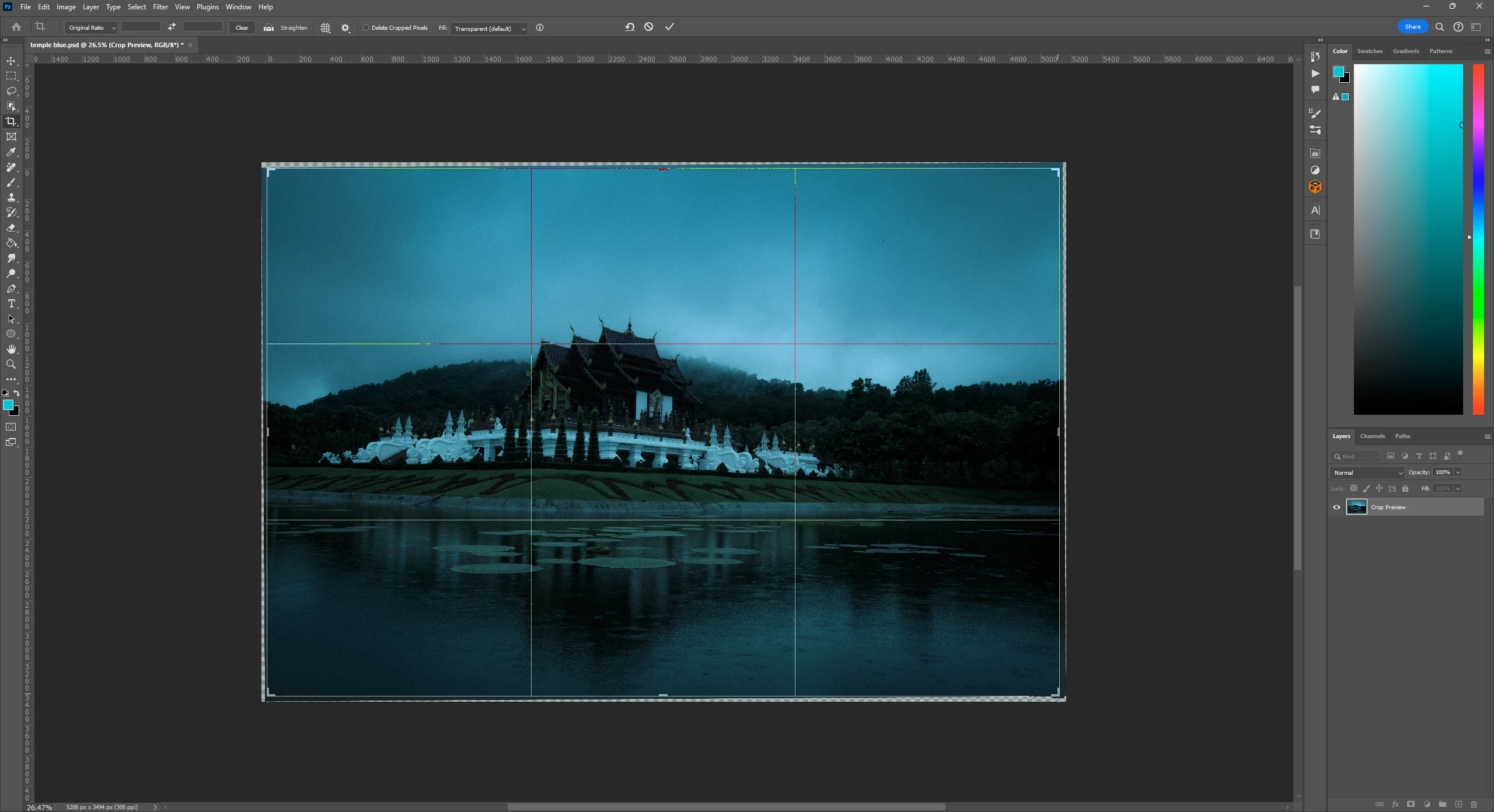Expand the Fill Transparent (default) dropdown
1494x812 pixels.
489,29
